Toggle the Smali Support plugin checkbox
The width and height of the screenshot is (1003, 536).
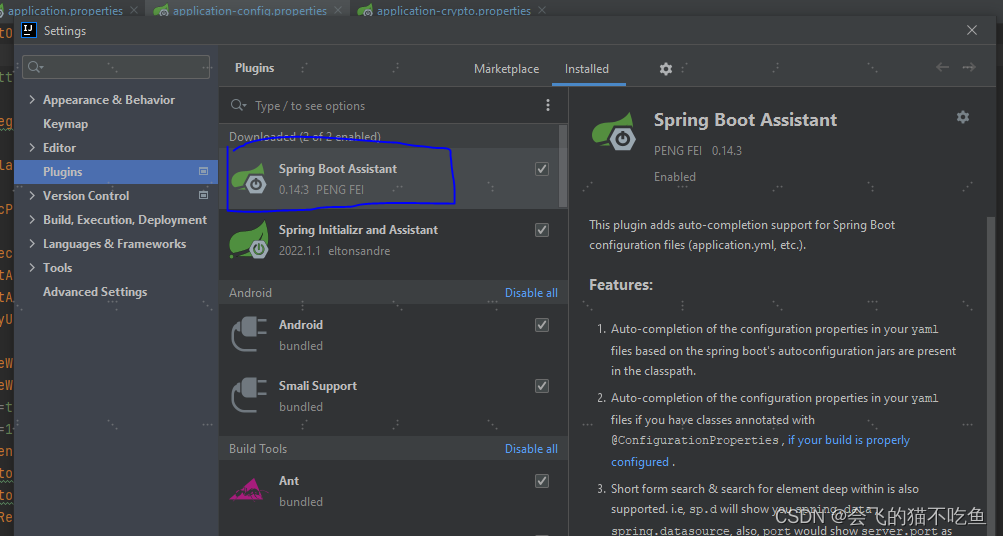542,386
